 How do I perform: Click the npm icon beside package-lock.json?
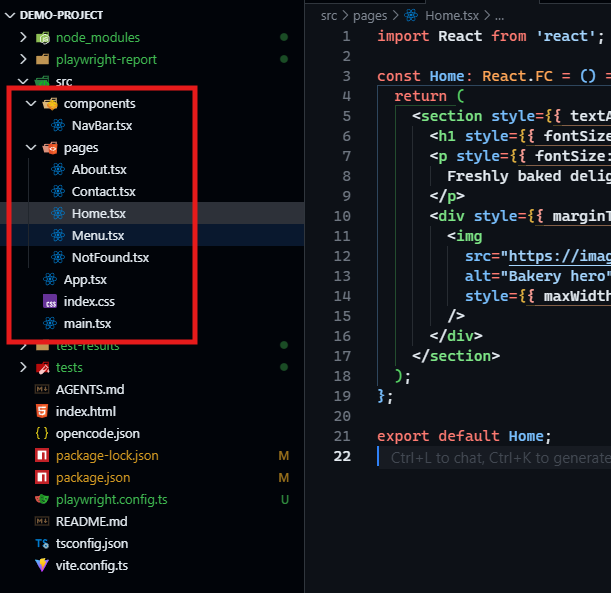point(42,455)
